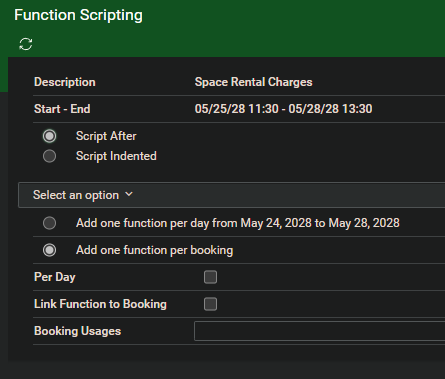Choose 'Add one function per day' radio option
The width and height of the screenshot is (445, 379).
49,223
